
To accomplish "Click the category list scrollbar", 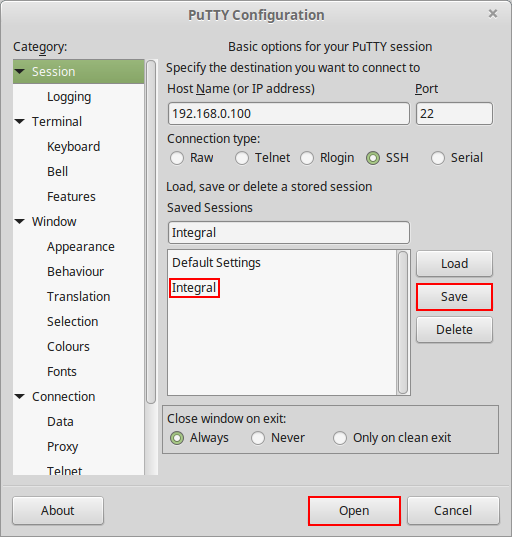I will (151, 232).
